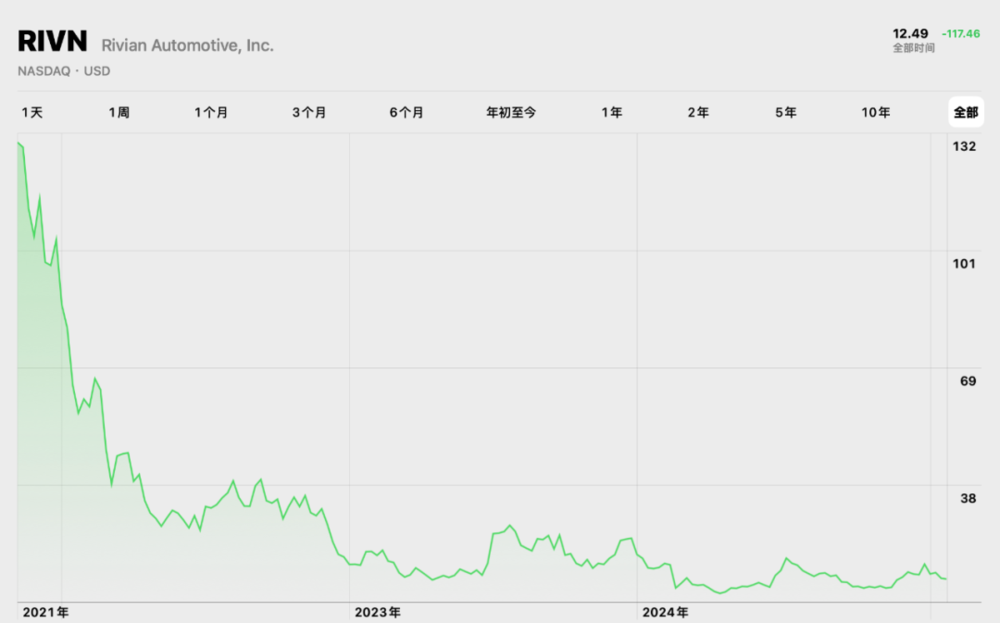
Task: Click the 132 price axis value
Action: click(x=964, y=147)
